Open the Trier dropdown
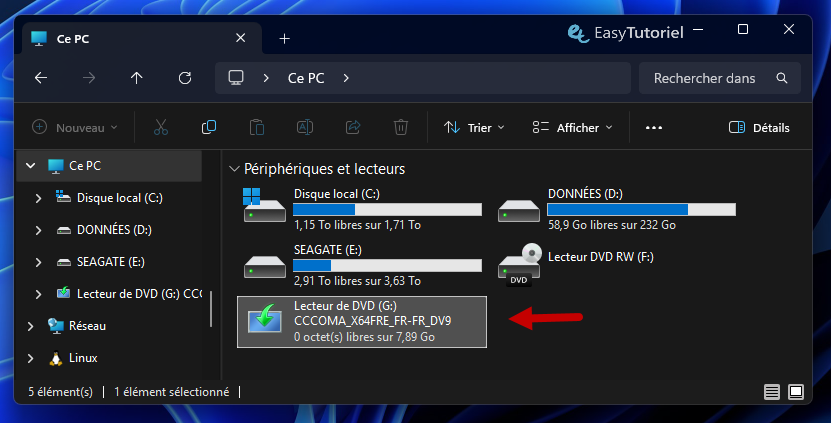 474,127
